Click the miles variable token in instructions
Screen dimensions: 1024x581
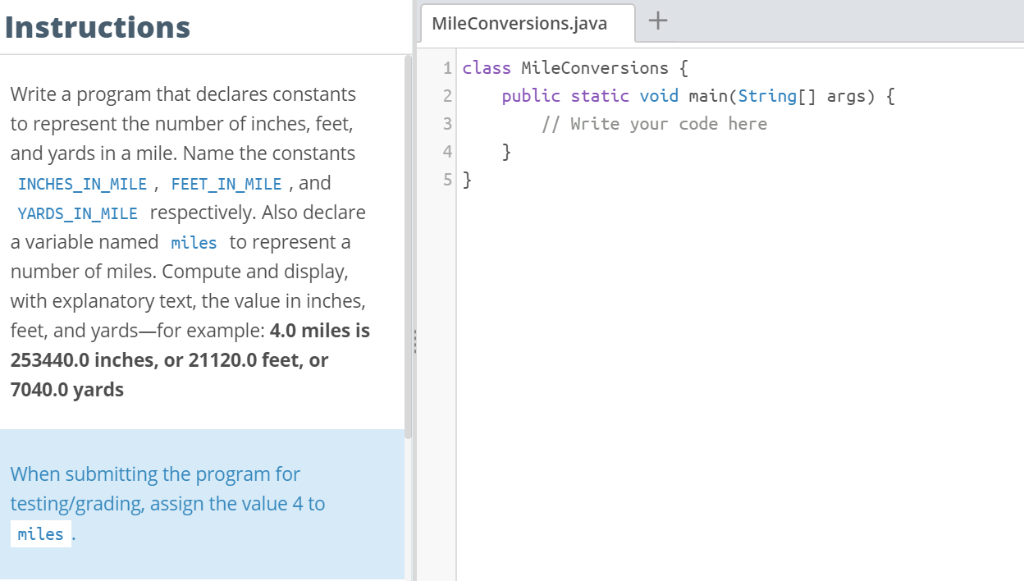pos(193,243)
